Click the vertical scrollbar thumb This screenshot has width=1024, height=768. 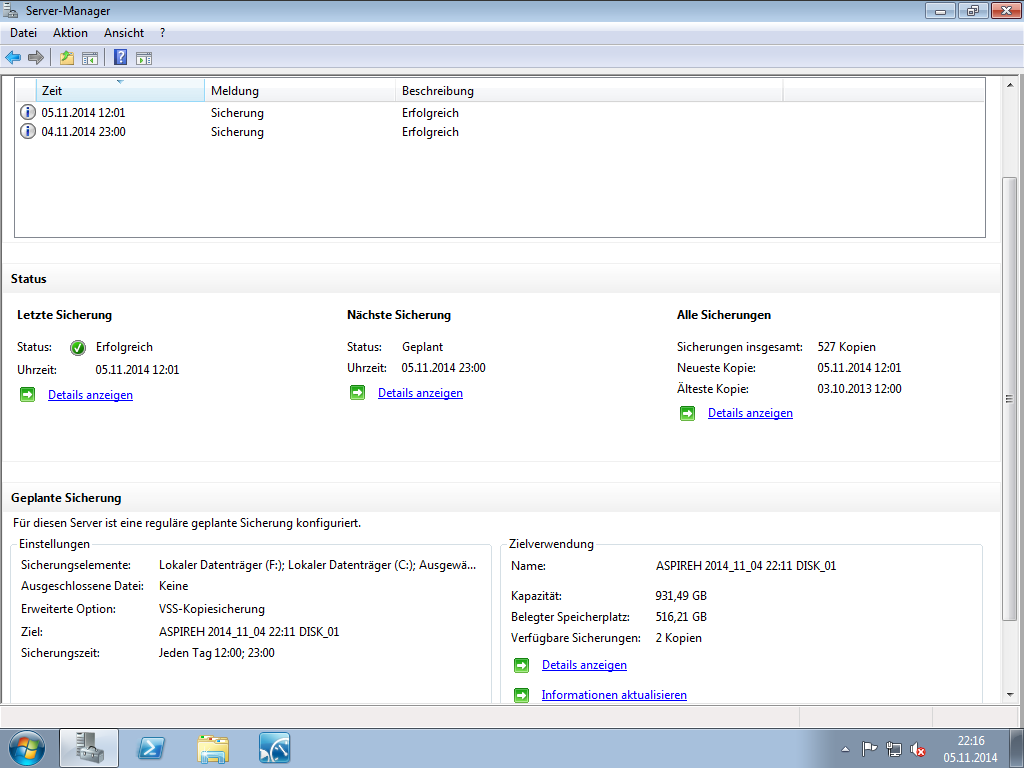pyautogui.click(x=1010, y=400)
